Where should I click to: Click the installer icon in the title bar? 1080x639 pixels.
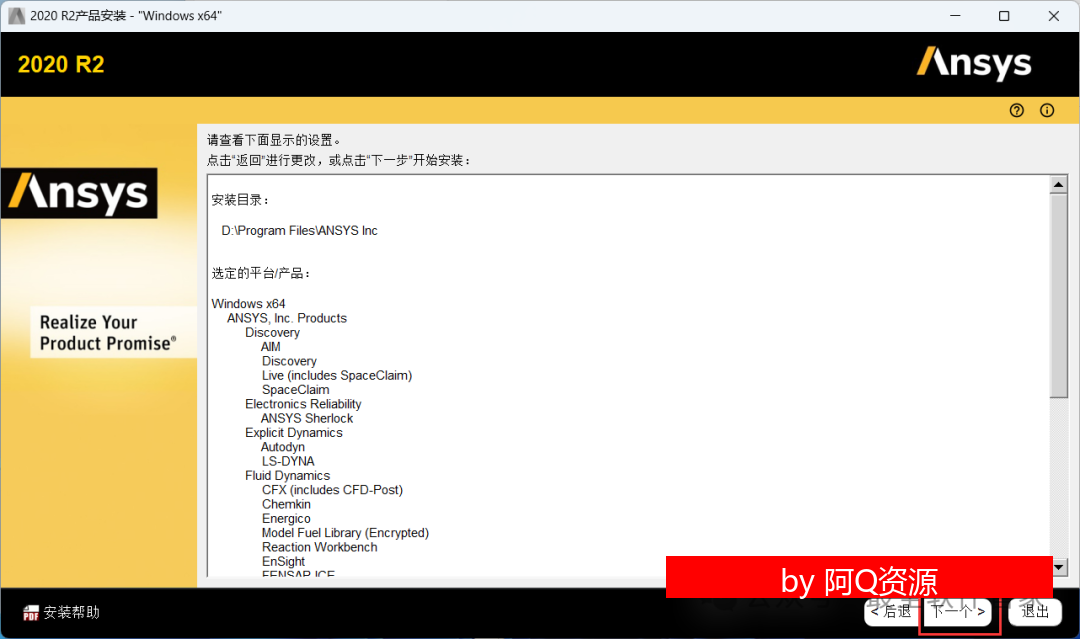pos(16,16)
